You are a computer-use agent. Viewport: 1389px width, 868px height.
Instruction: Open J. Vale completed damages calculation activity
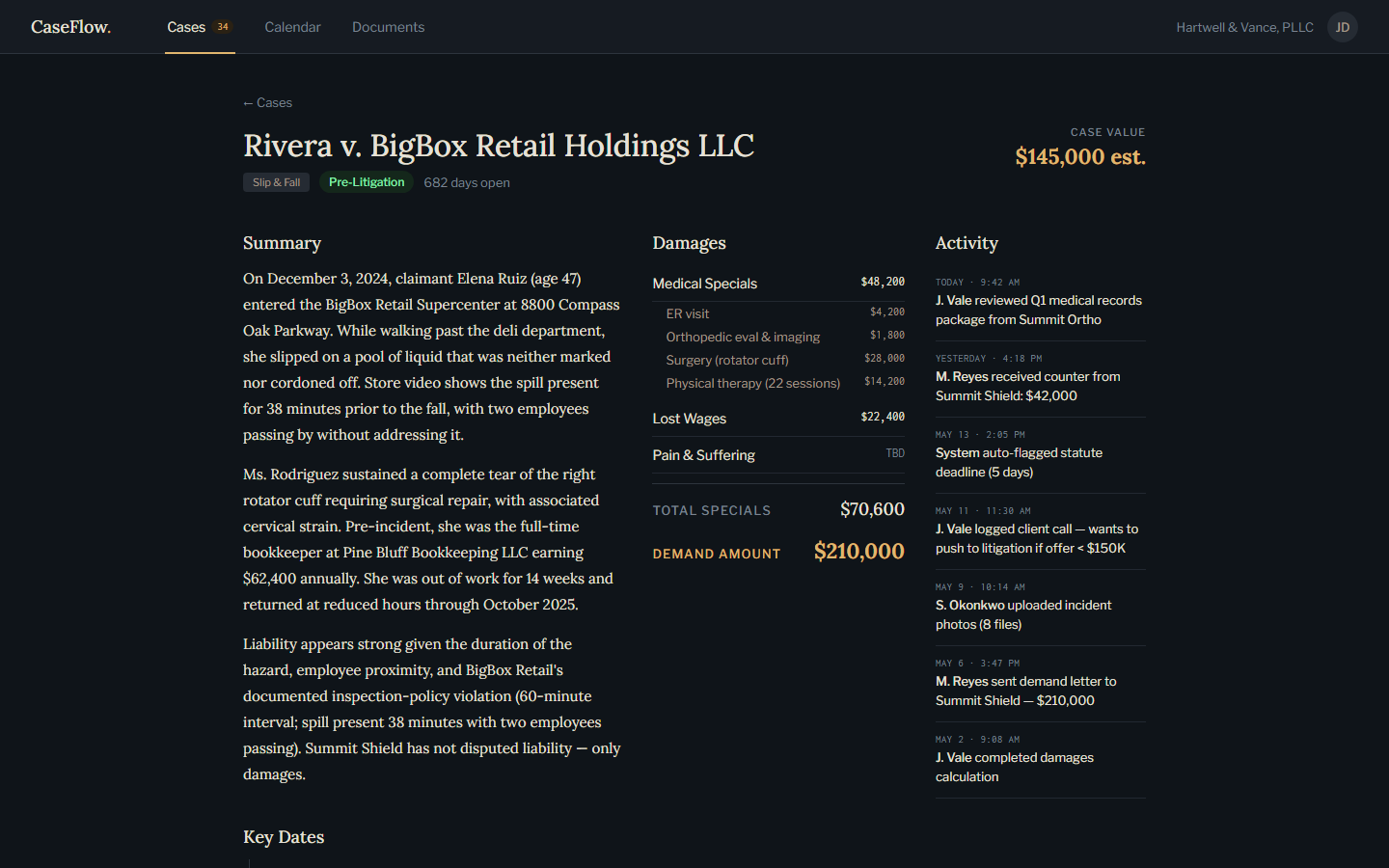pos(1040,758)
